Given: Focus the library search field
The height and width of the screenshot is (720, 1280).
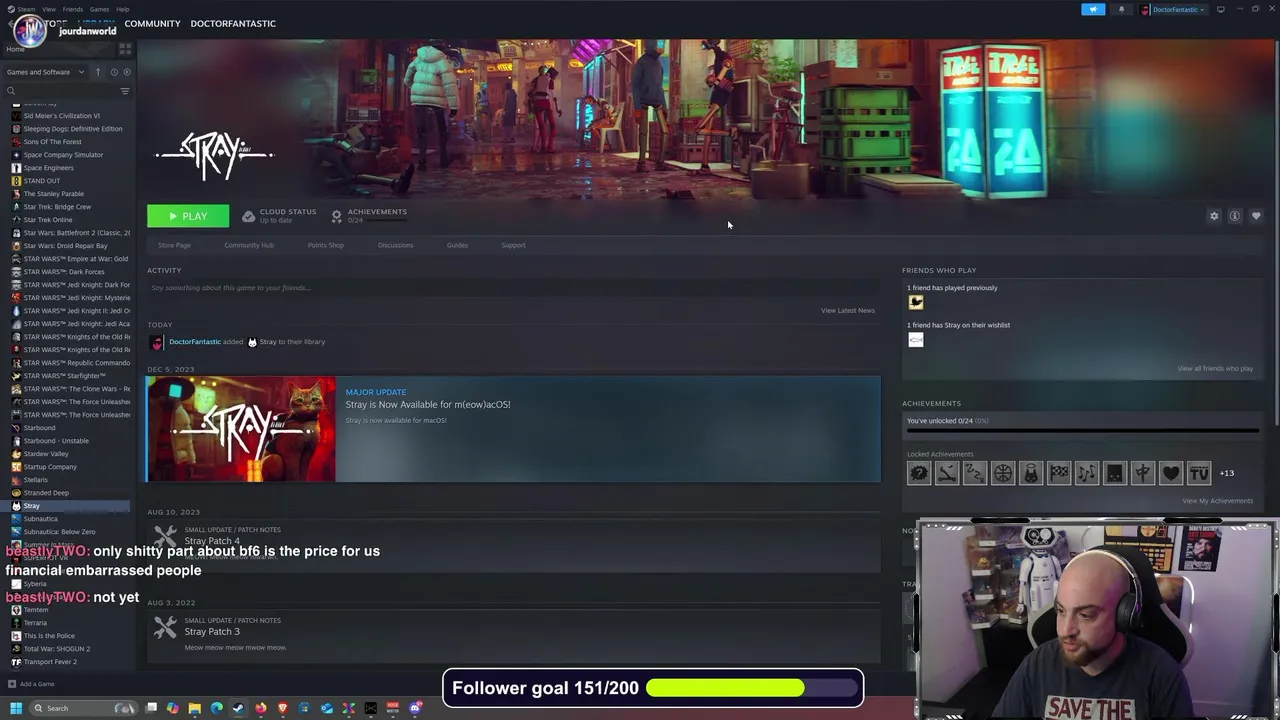Looking at the screenshot, I should click(62, 91).
